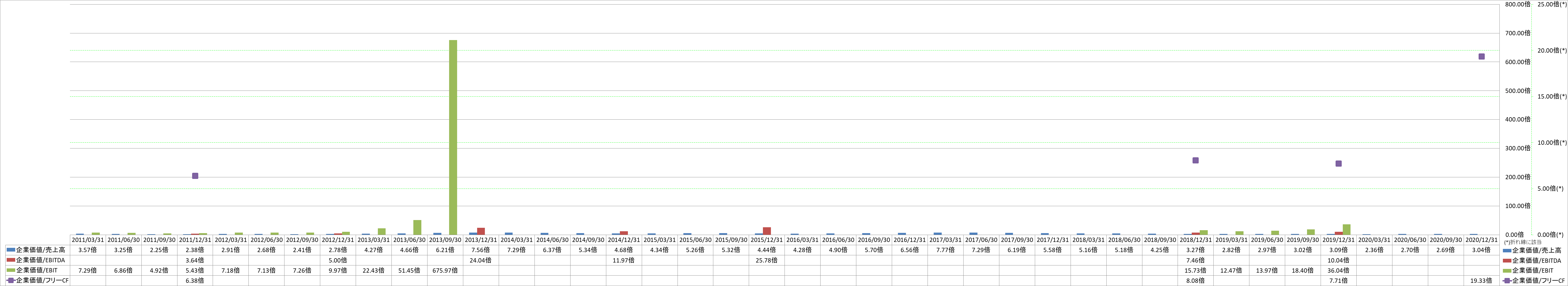
Task: Click the blue swatch in right legend 企業価値/売上高
Action: point(1507,250)
